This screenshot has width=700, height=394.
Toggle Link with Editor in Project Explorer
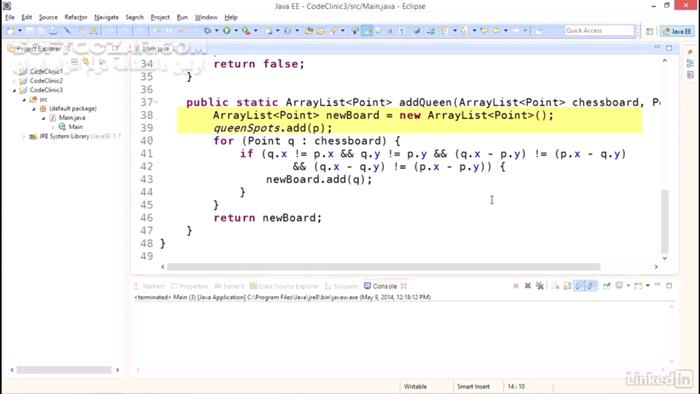coord(86,61)
